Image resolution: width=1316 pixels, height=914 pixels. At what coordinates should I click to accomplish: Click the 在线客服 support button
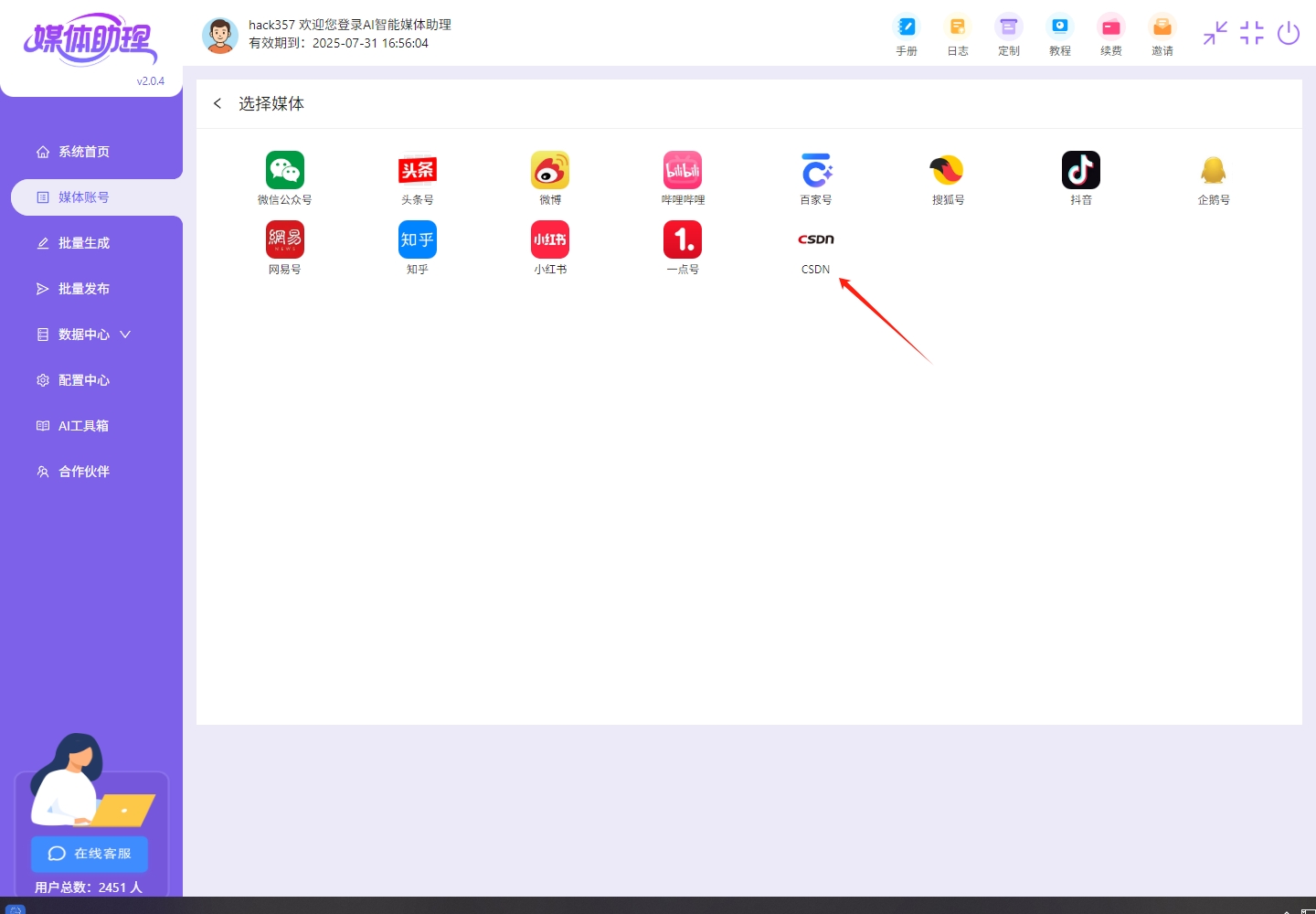90,854
